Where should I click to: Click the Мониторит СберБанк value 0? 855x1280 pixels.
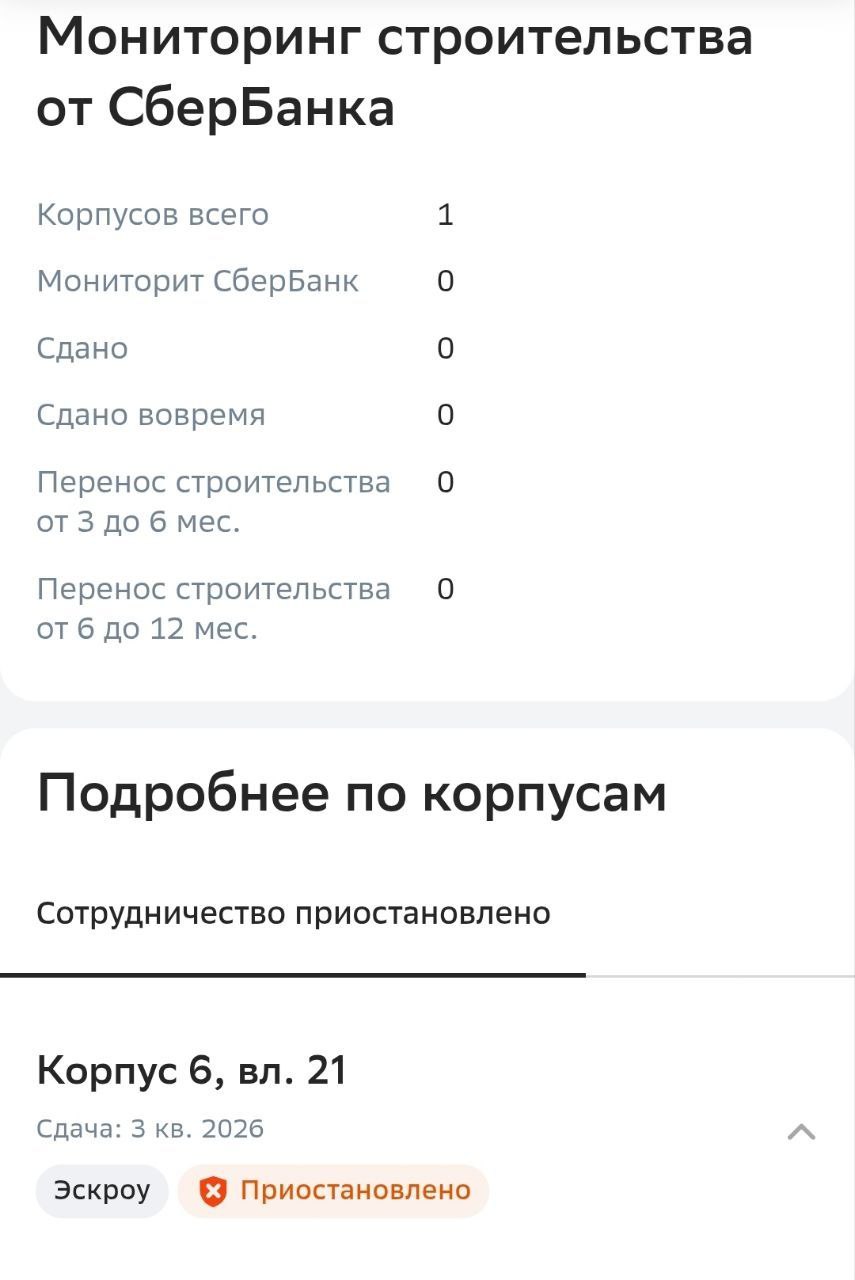pos(445,282)
